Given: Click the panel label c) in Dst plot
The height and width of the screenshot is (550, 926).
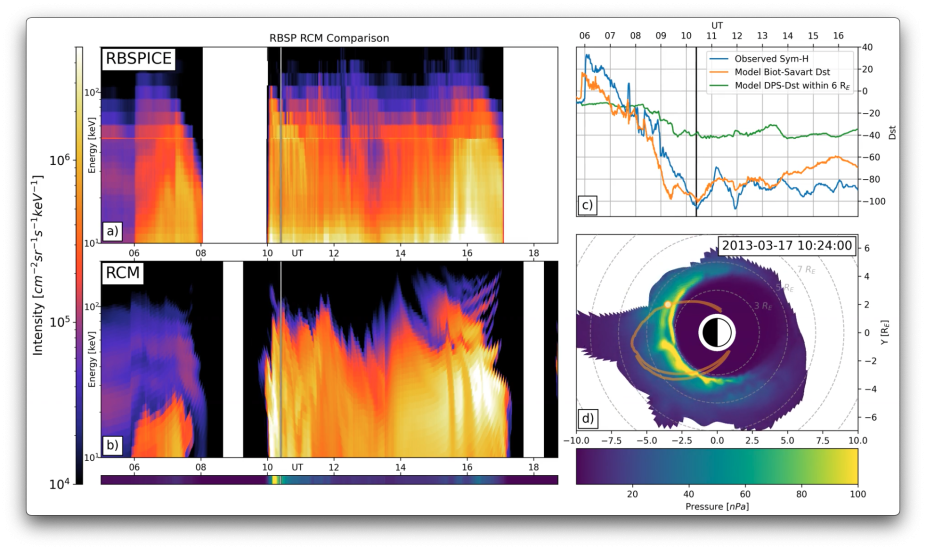Looking at the screenshot, I should pyautogui.click(x=587, y=205).
